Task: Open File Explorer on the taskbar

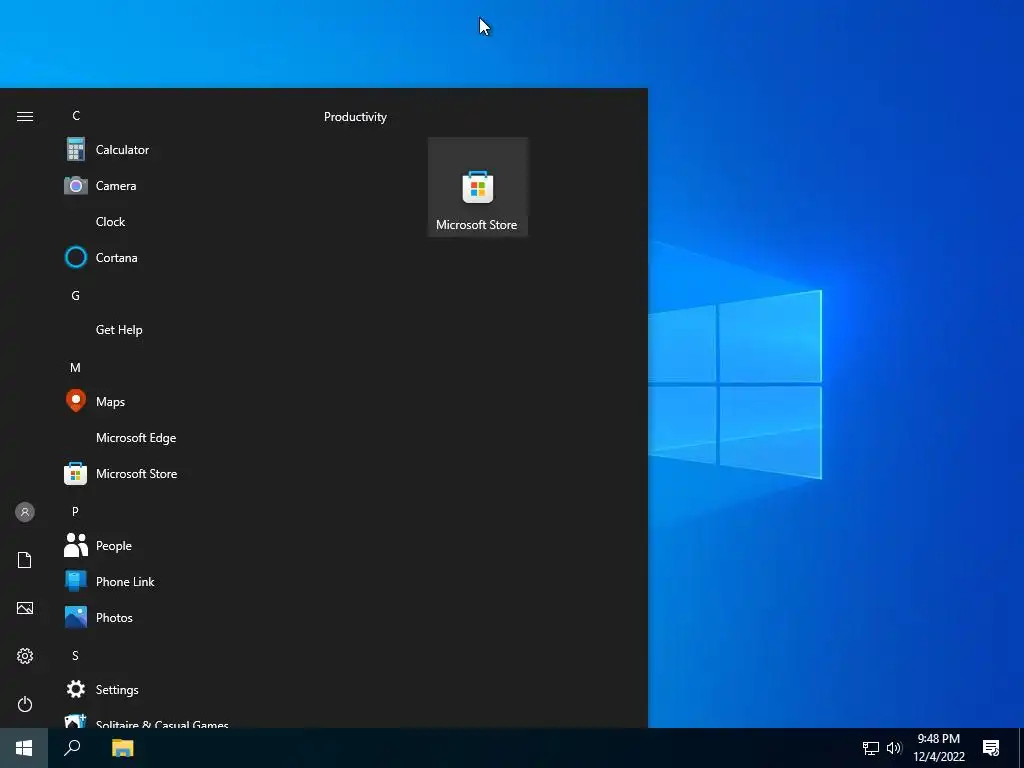Action: pyautogui.click(x=122, y=748)
